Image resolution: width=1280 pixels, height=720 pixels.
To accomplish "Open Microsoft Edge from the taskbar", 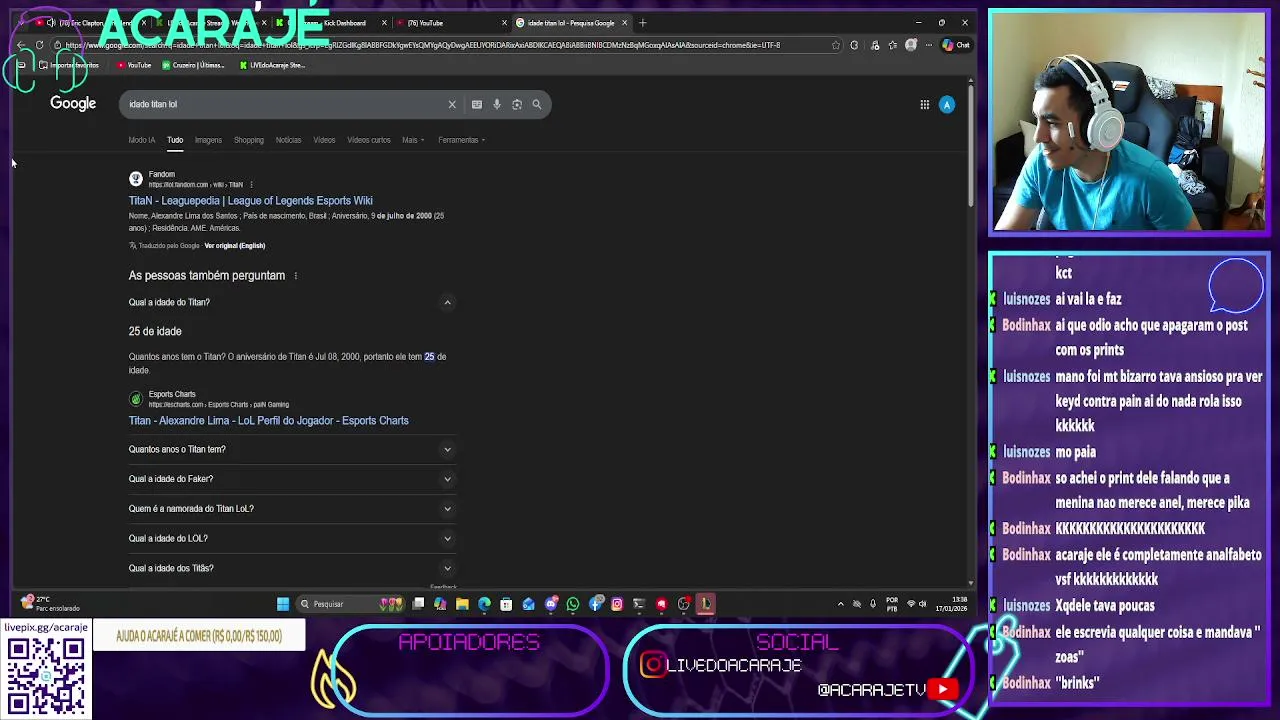I will tap(484, 604).
